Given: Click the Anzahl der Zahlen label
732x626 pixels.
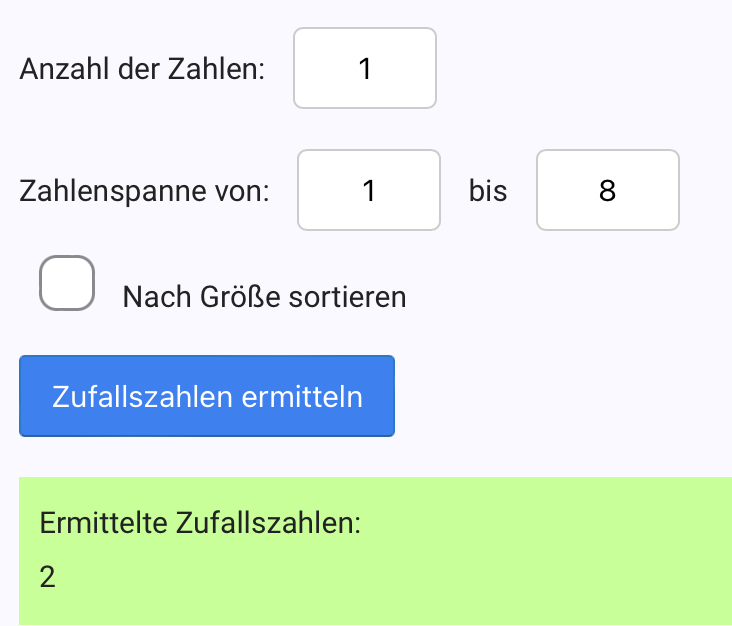Looking at the screenshot, I should [142, 70].
